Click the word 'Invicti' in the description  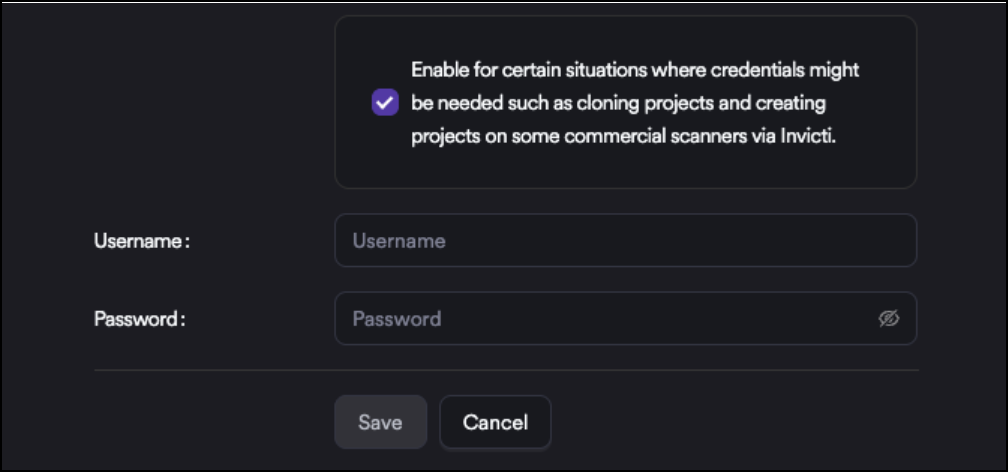click(x=807, y=137)
